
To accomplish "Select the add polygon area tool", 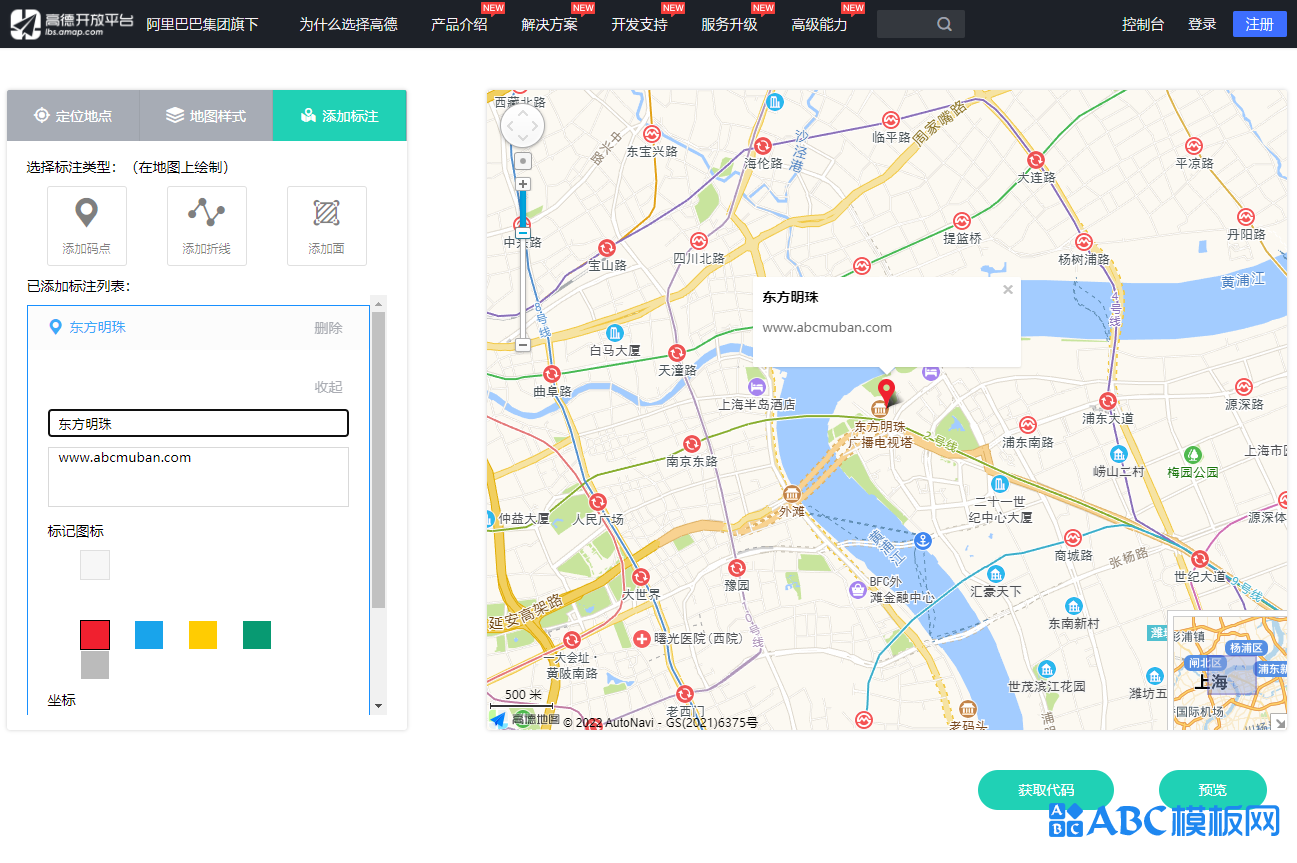I will click(327, 226).
